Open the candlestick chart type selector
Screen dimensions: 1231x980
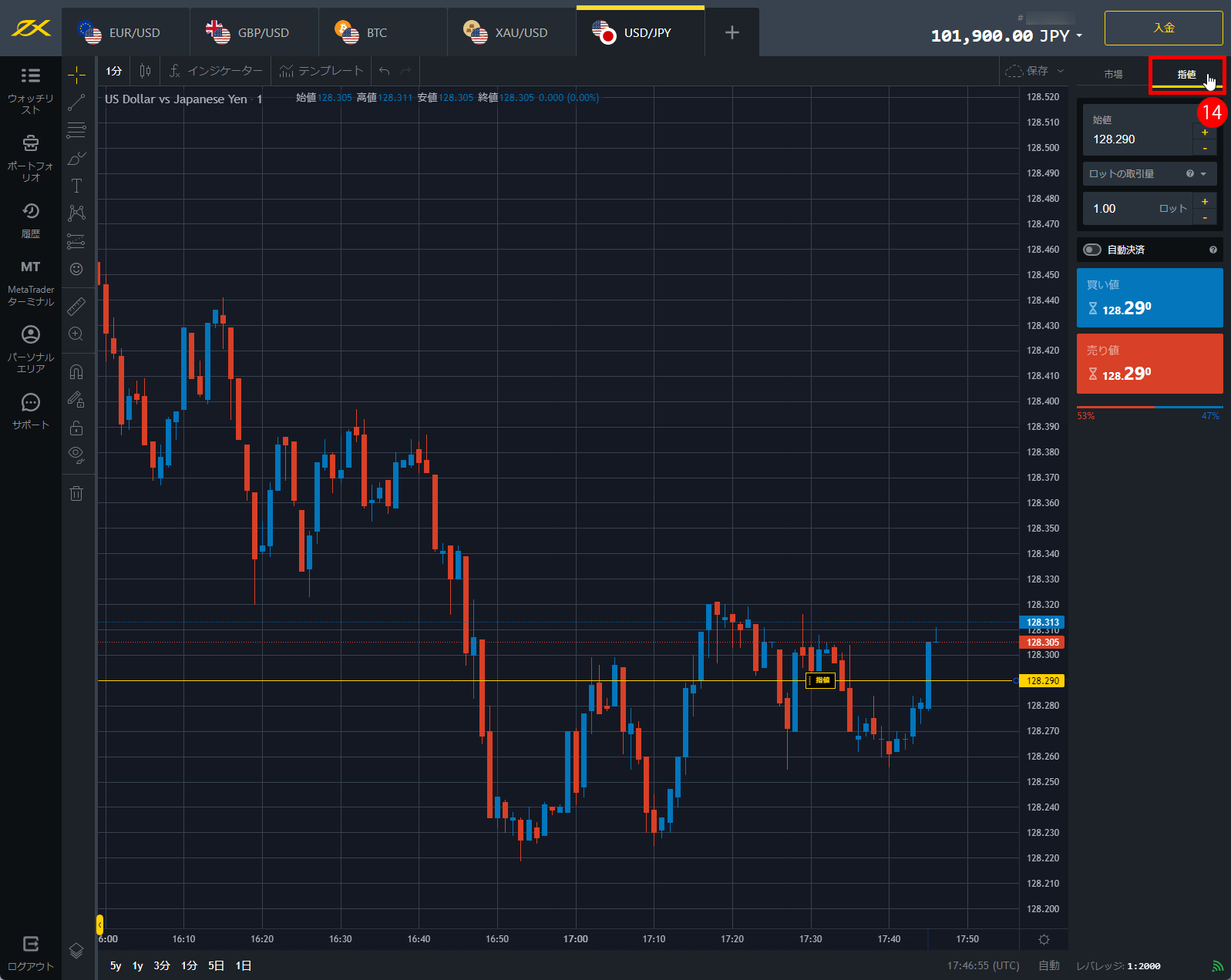[145, 71]
